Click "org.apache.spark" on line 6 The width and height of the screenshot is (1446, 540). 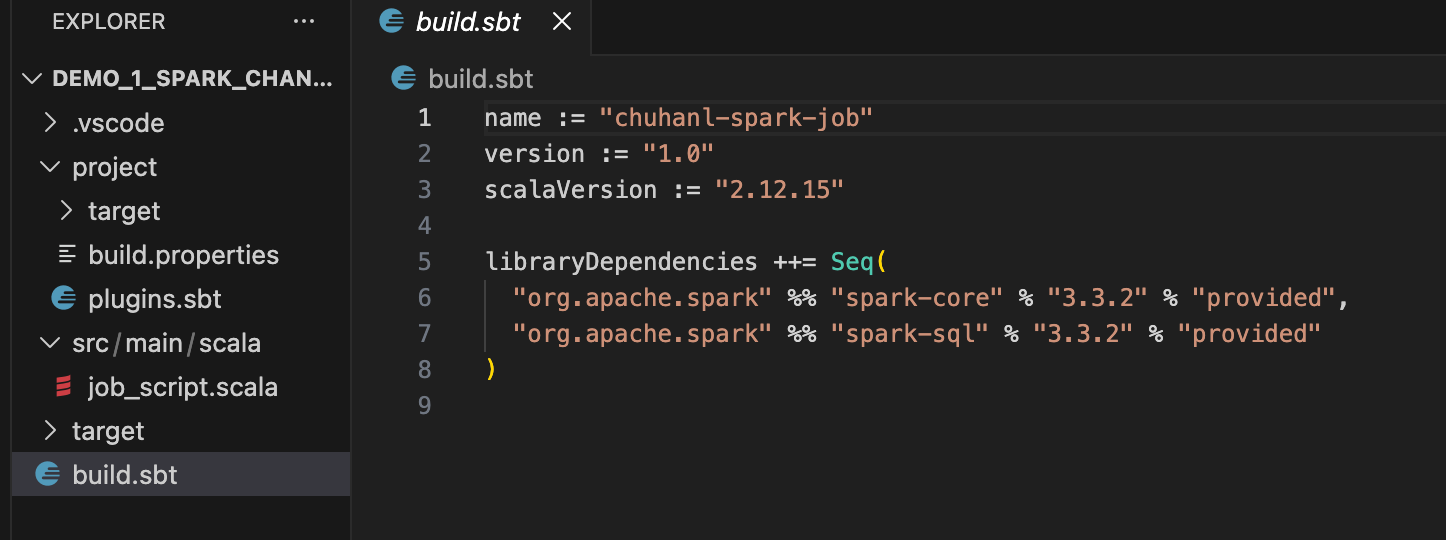click(x=642, y=298)
